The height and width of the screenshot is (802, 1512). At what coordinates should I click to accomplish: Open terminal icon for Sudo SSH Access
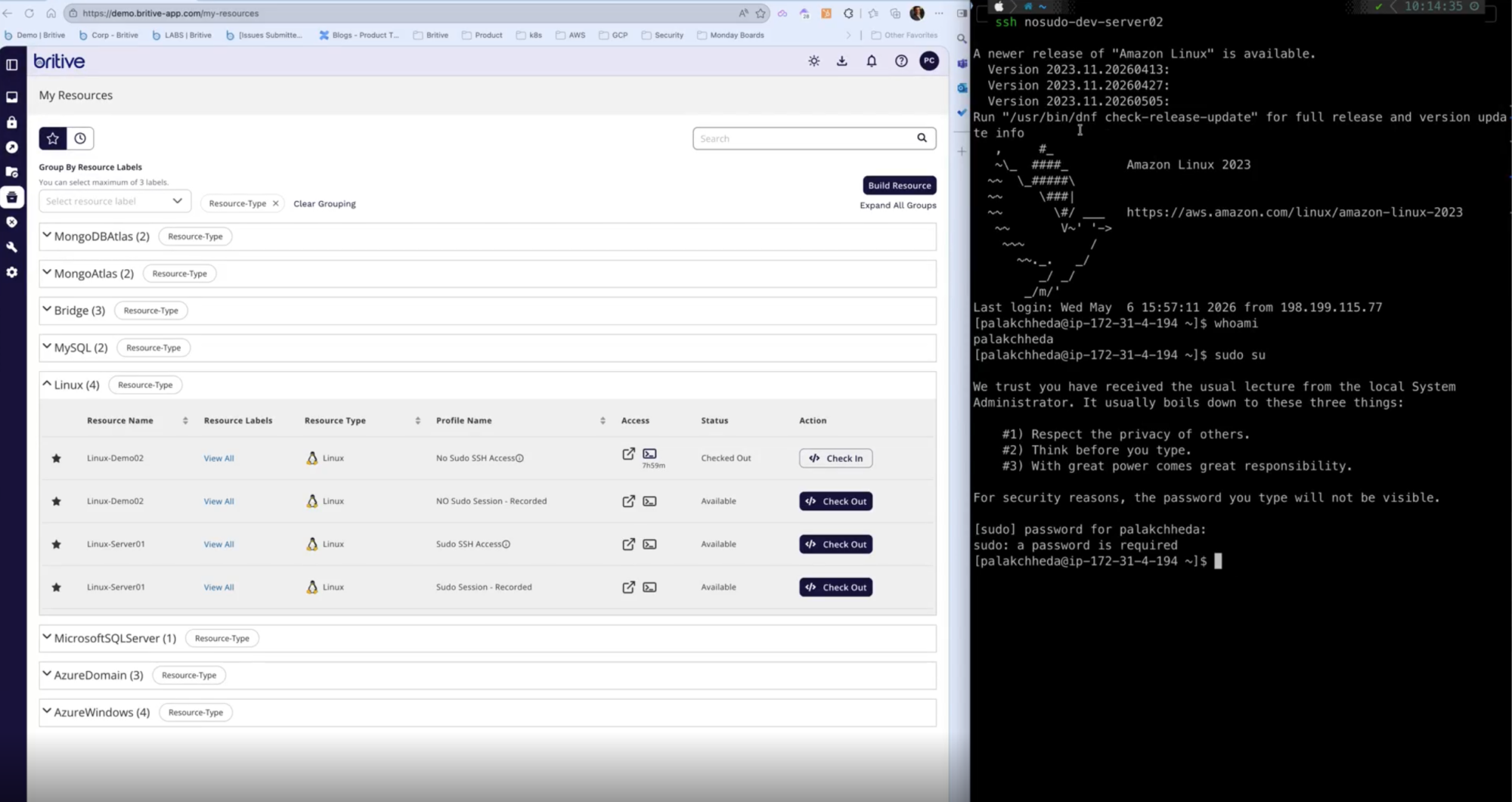click(649, 544)
